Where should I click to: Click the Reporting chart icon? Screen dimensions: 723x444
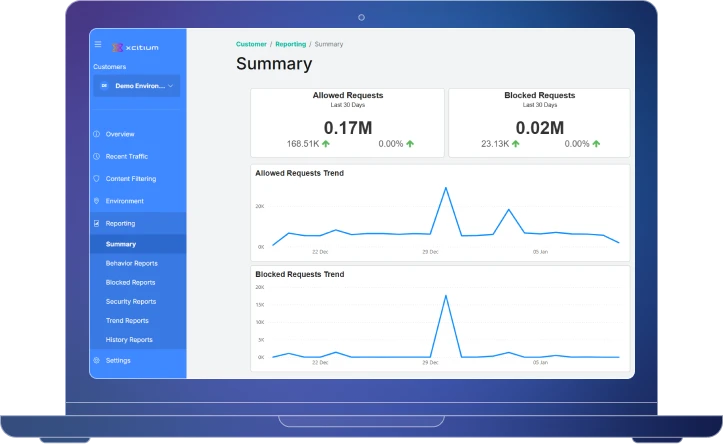97,224
